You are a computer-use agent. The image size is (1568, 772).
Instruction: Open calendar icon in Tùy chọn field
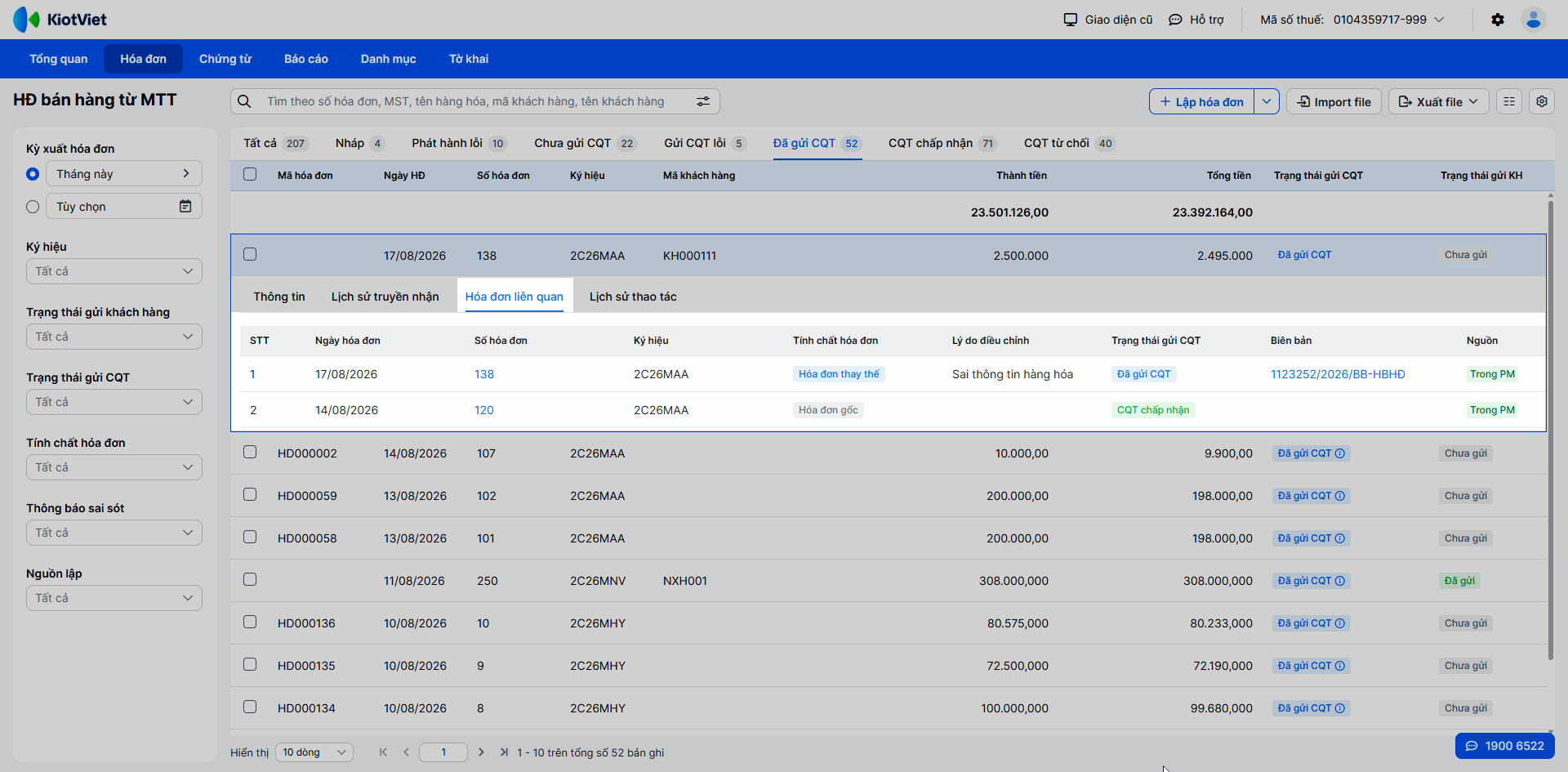tap(185, 207)
